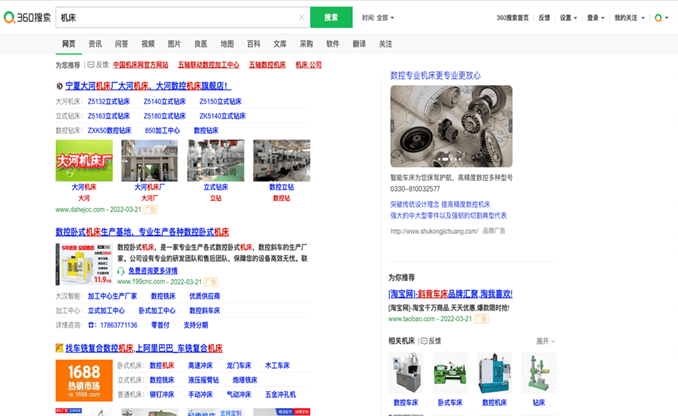Open [淘宝网]-斜背车床品牌汇聚 link
Viewport: 678px width, 416px height.
point(451,294)
